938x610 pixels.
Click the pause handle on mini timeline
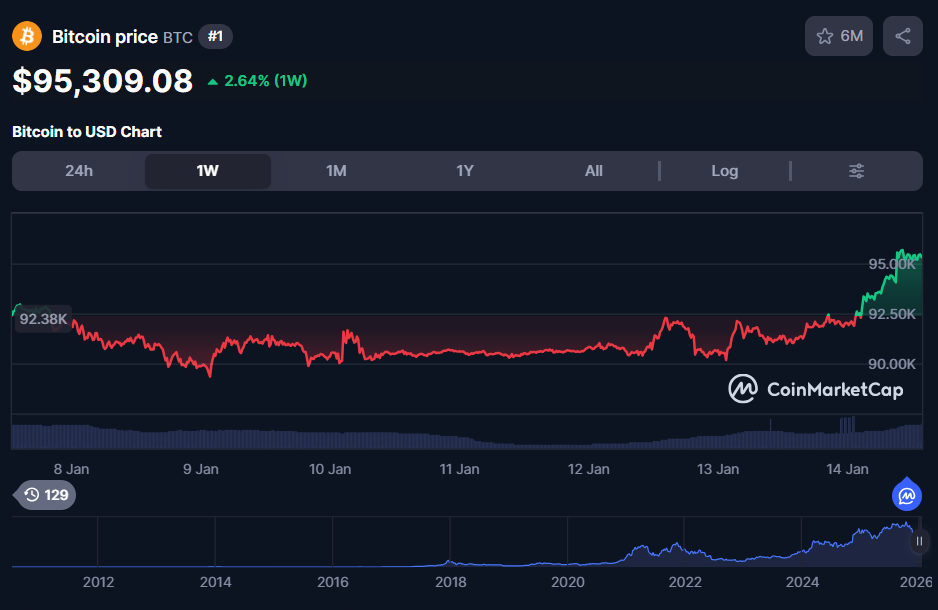click(x=919, y=541)
